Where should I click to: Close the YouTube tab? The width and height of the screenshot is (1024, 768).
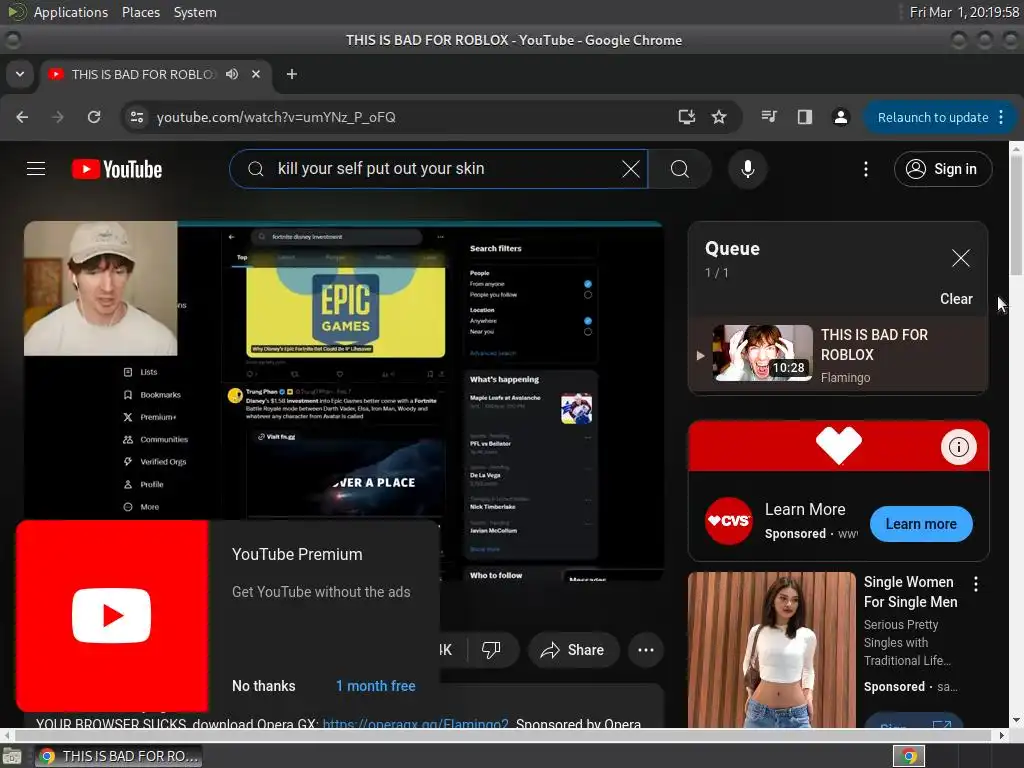256,74
